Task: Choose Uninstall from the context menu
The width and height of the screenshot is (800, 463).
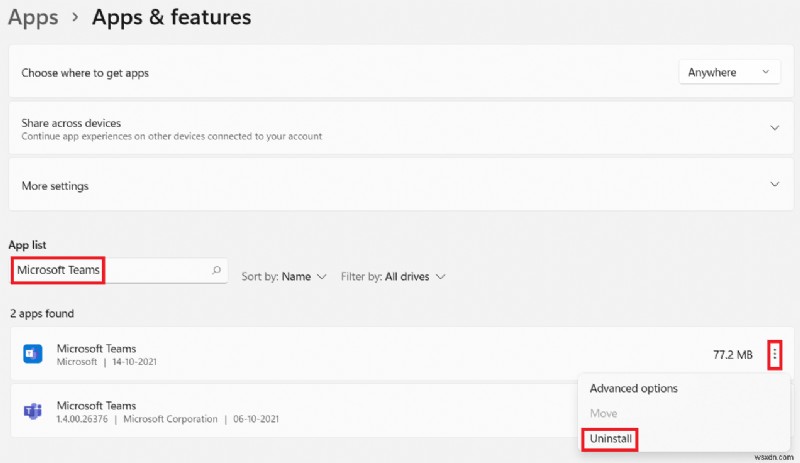Action: [x=611, y=438]
